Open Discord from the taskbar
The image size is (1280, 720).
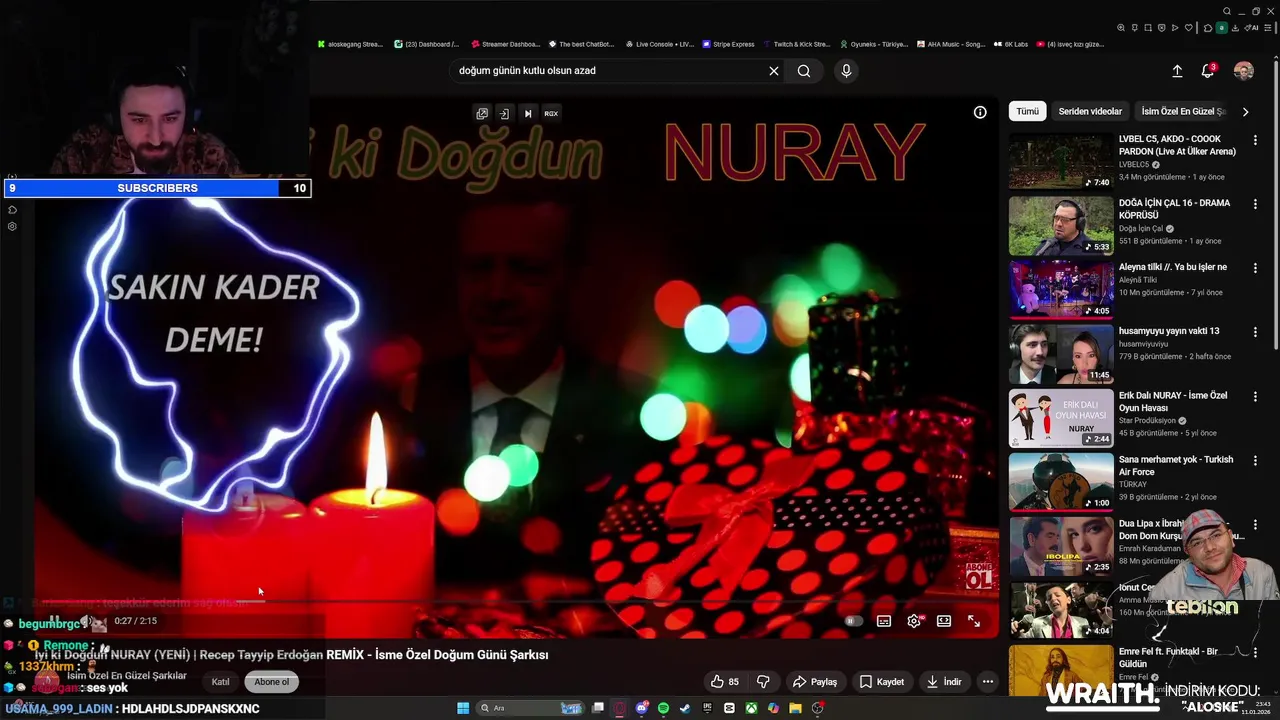(x=642, y=708)
